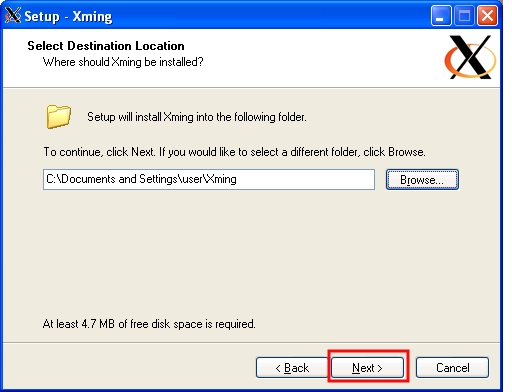Go back with the Back button
Viewport: 512px width, 392px height.
292,368
